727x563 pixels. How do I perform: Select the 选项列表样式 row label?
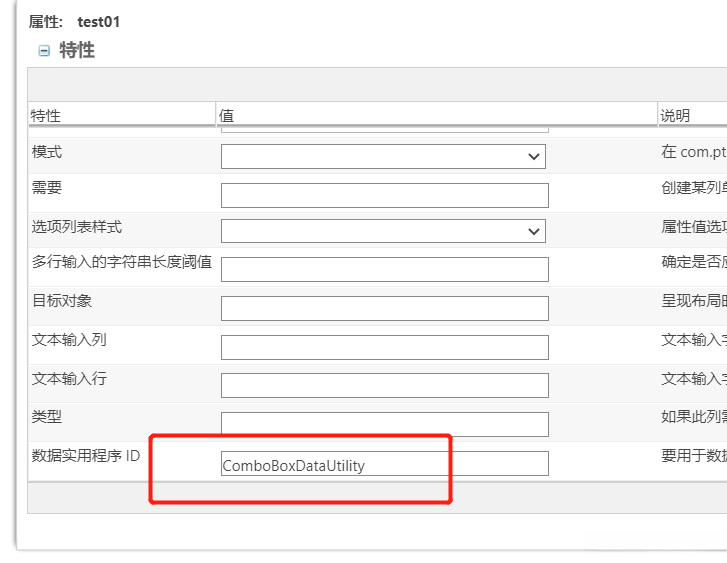click(x=77, y=227)
